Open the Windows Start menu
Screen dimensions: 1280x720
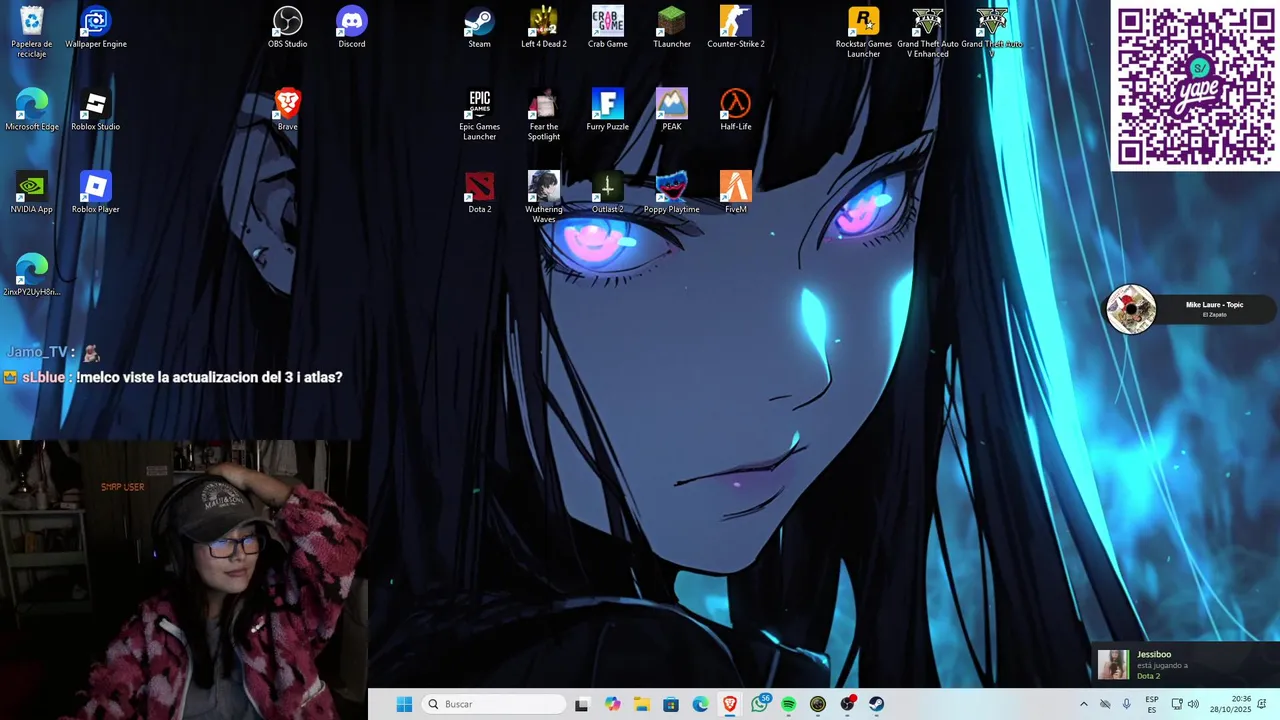click(x=404, y=704)
